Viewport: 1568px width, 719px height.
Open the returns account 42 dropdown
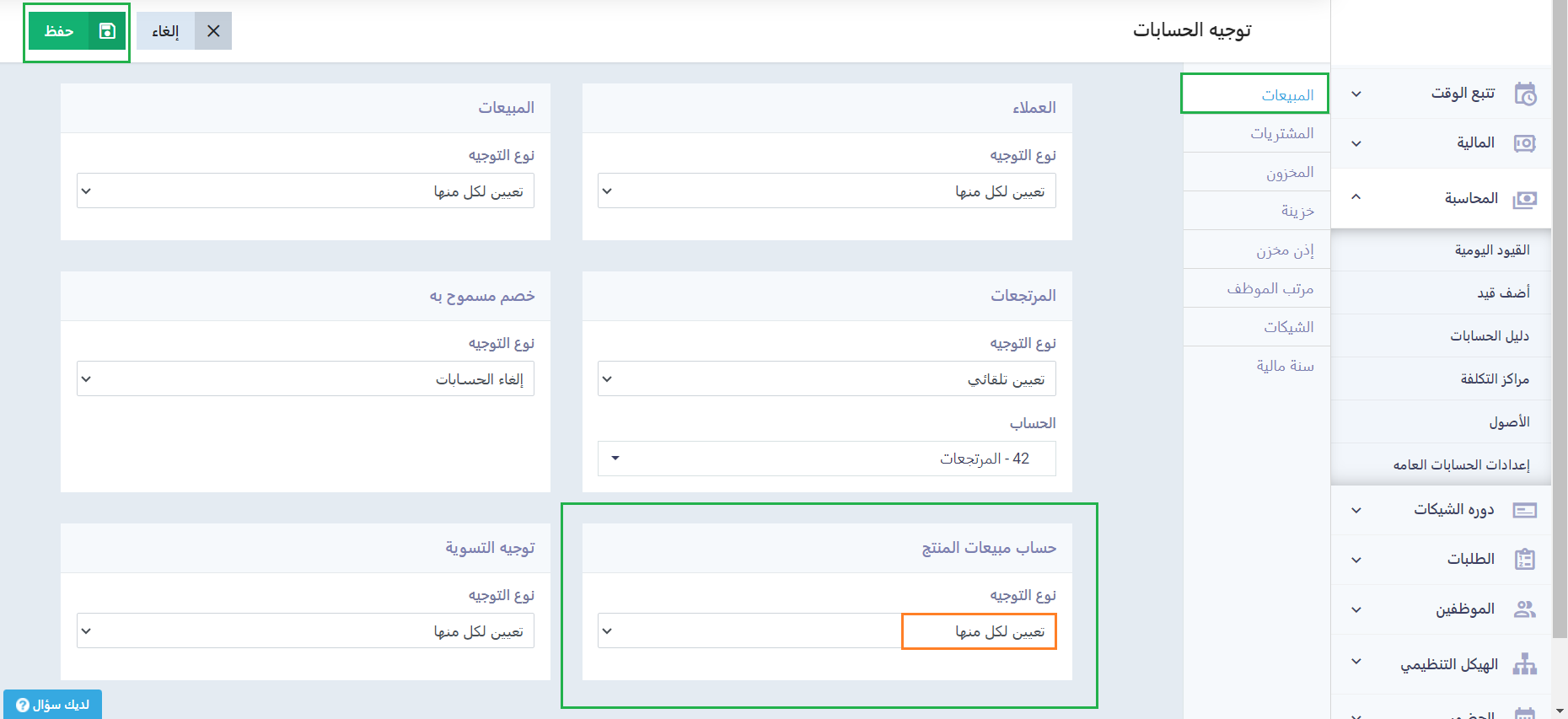pos(826,459)
